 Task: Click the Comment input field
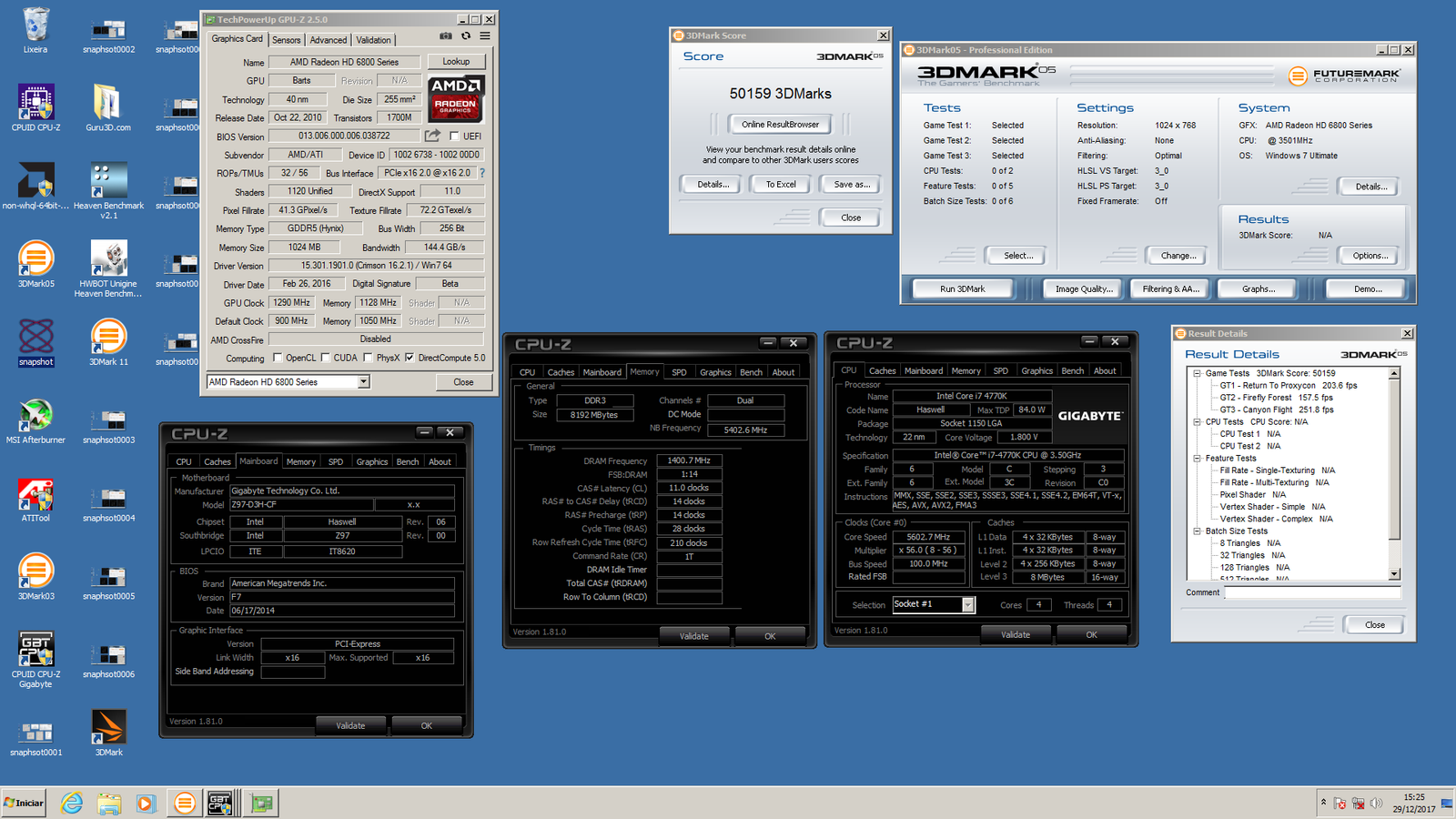click(1311, 592)
